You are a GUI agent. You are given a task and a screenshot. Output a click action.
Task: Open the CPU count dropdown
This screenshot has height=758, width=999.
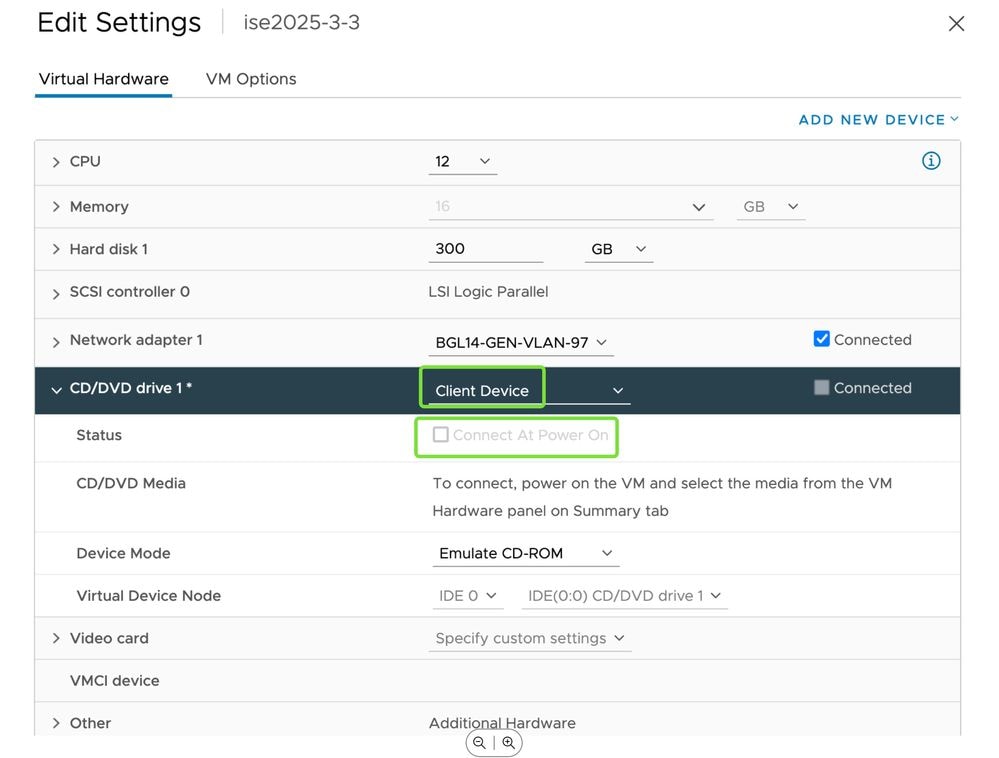click(462, 161)
